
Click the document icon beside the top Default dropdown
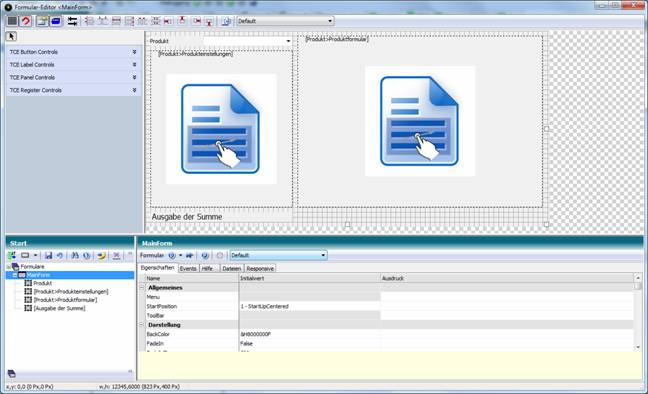[x=226, y=21]
